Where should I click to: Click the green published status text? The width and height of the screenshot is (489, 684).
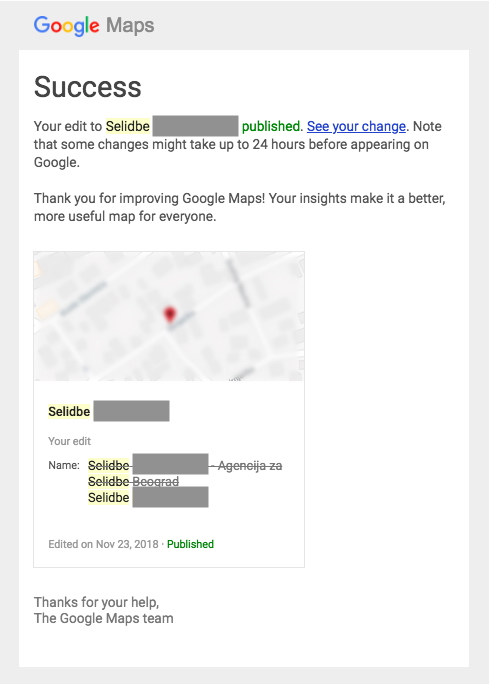(272, 126)
